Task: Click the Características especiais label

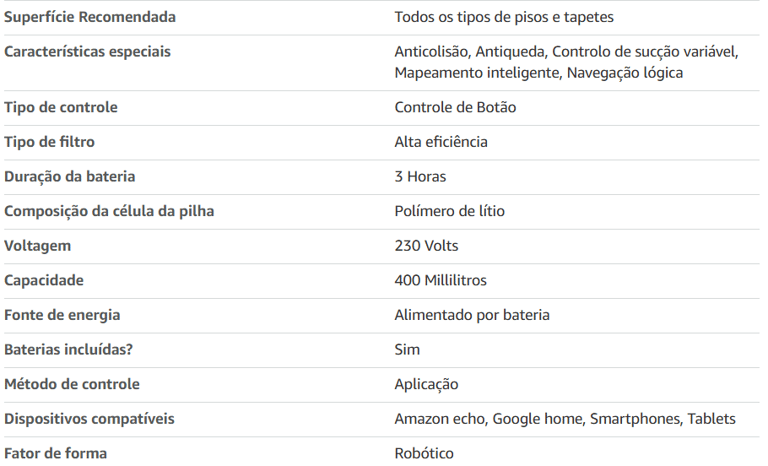Action: (87, 52)
